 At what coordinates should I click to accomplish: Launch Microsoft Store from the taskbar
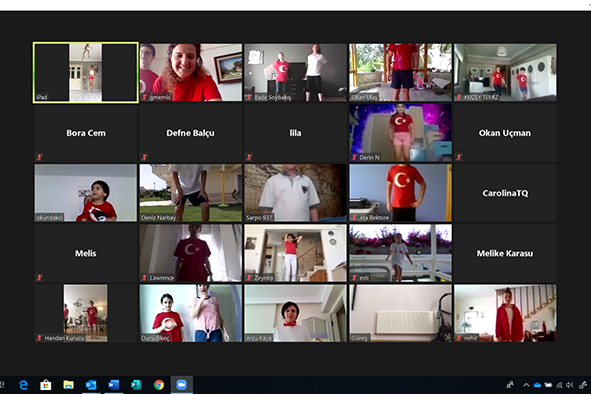(46, 385)
